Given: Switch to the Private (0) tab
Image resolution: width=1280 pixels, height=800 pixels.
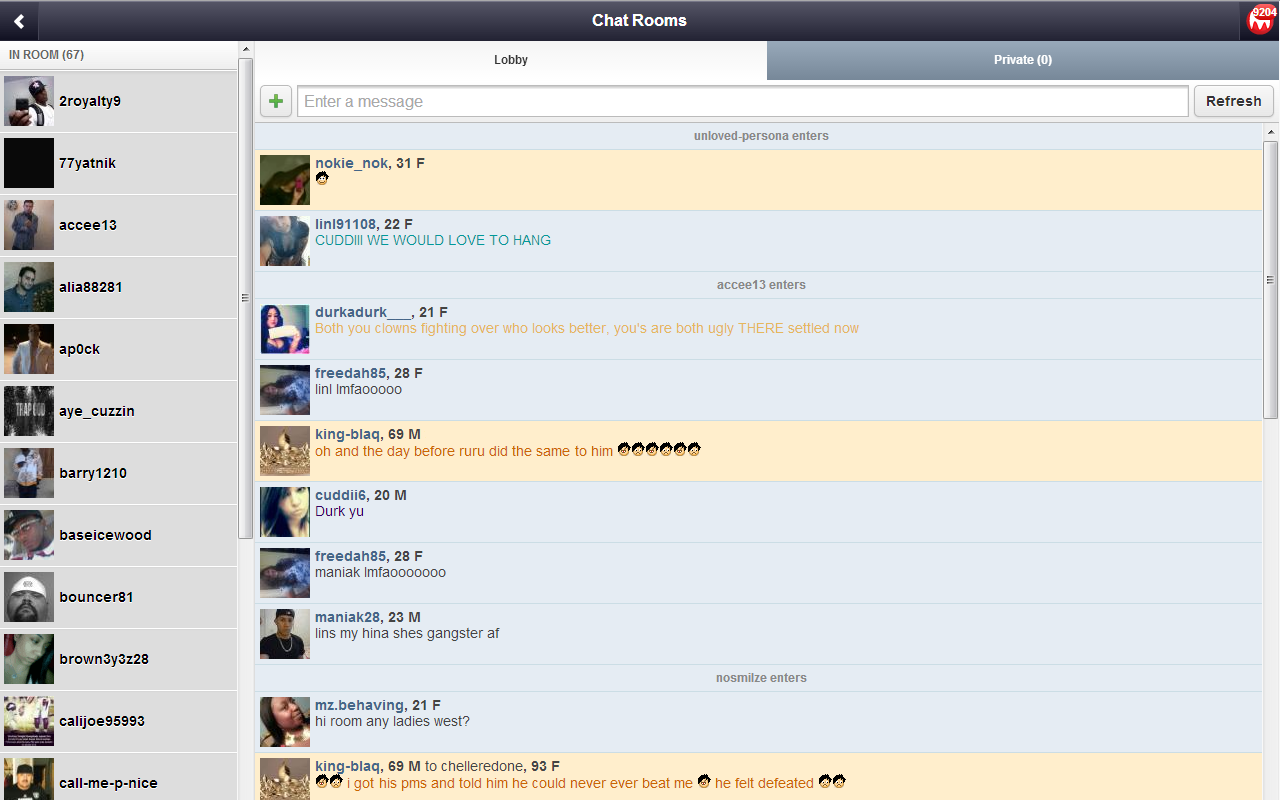Looking at the screenshot, I should point(1022,60).
